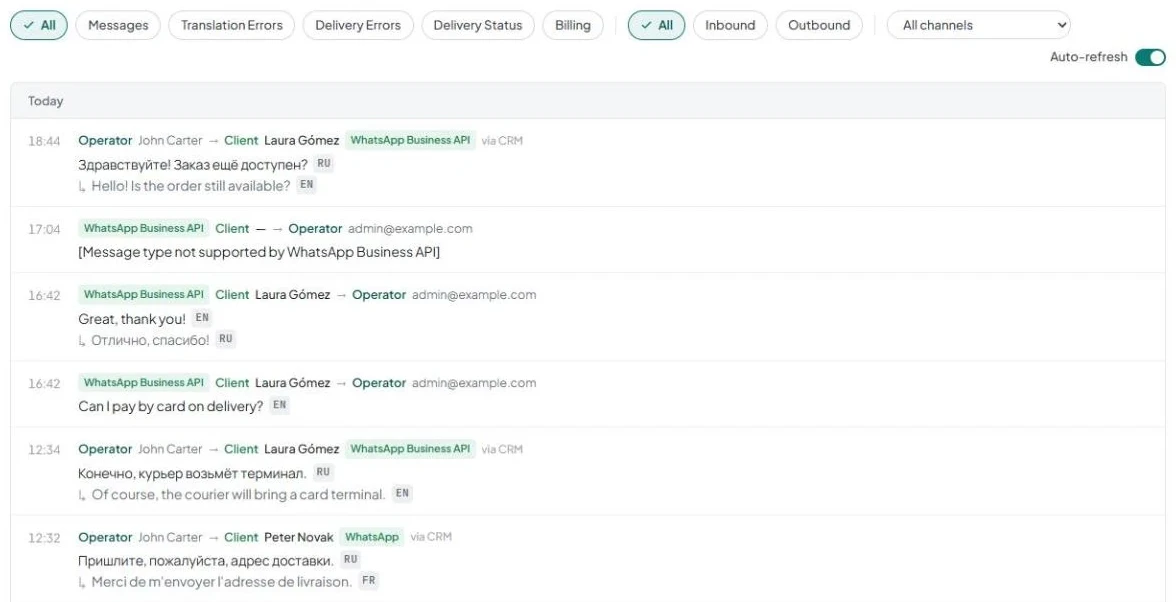The height and width of the screenshot is (602, 1176).
Task: Click 'Of course, the courier will bring a card terminal.'
Action: coord(238,495)
